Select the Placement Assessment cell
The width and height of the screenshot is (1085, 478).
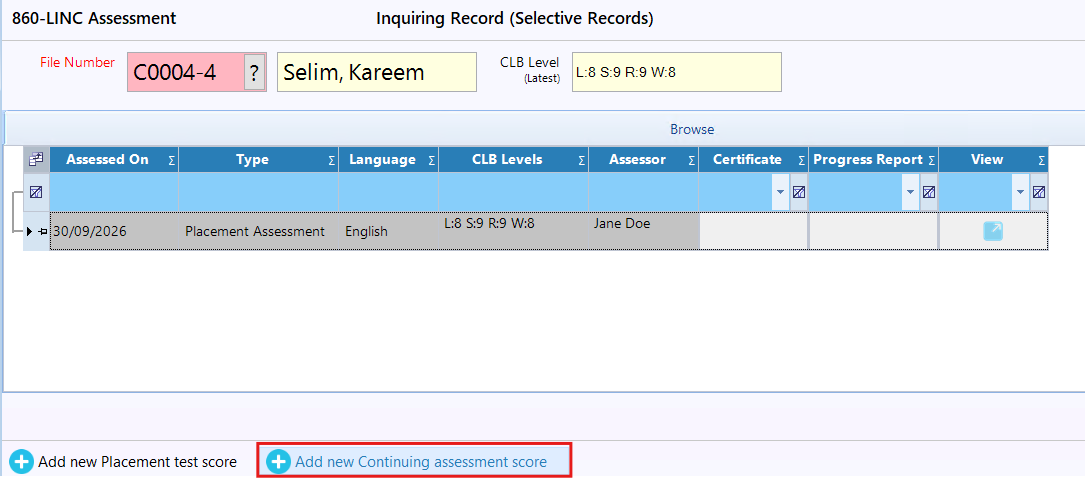point(259,232)
